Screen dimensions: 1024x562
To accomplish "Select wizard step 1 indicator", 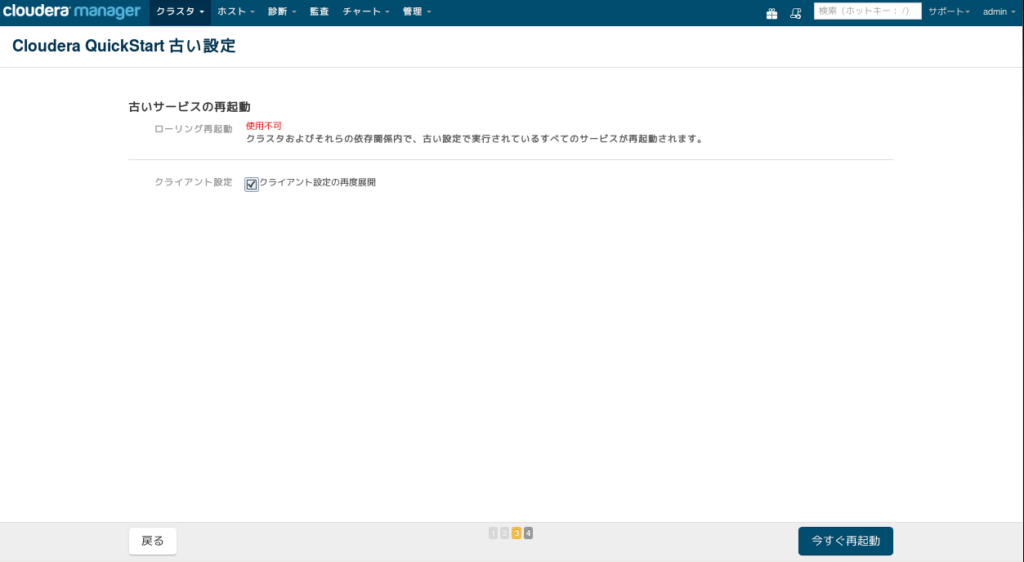I will point(493,533).
